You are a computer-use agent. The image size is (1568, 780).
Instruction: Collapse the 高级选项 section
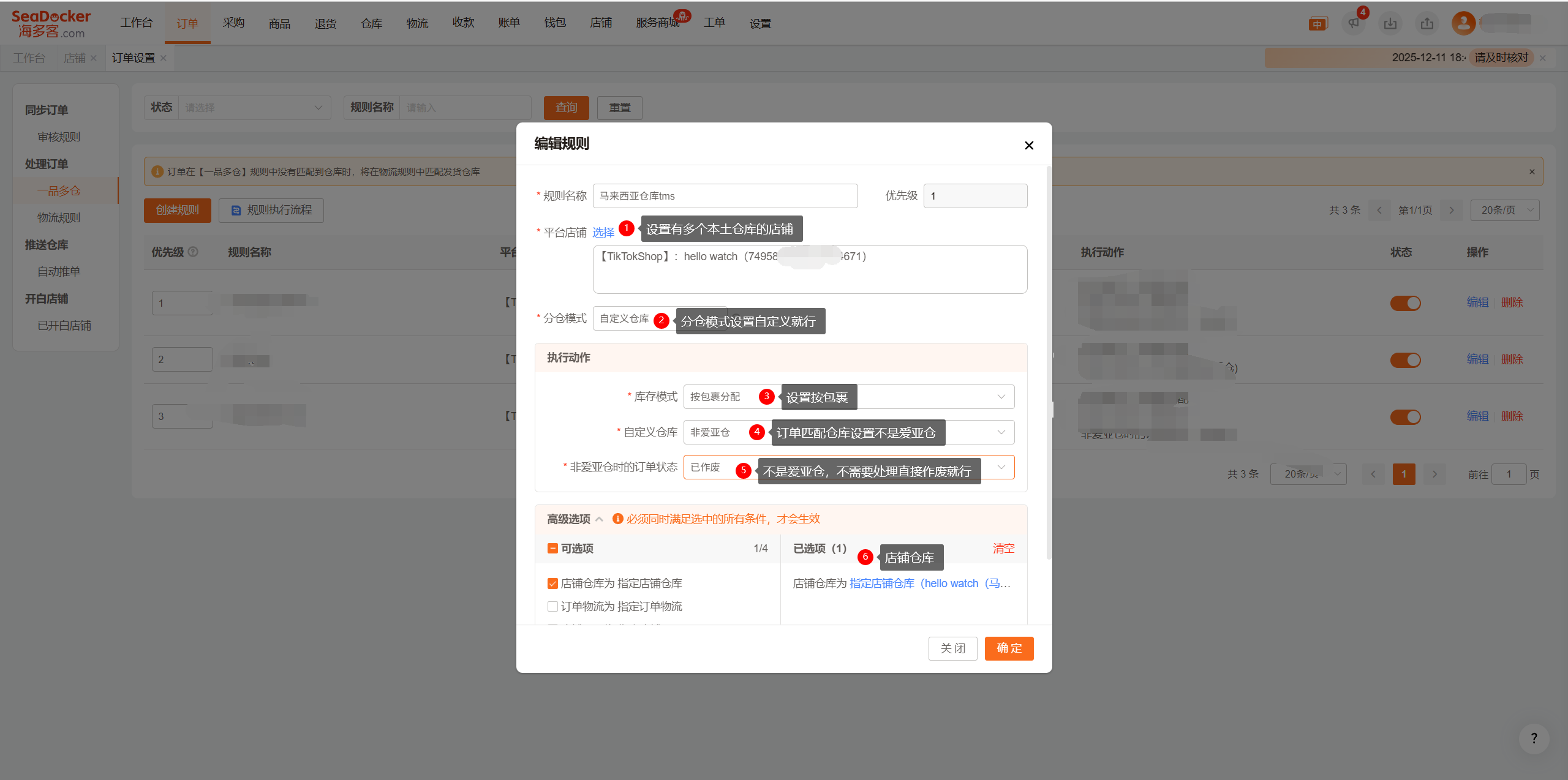click(599, 519)
